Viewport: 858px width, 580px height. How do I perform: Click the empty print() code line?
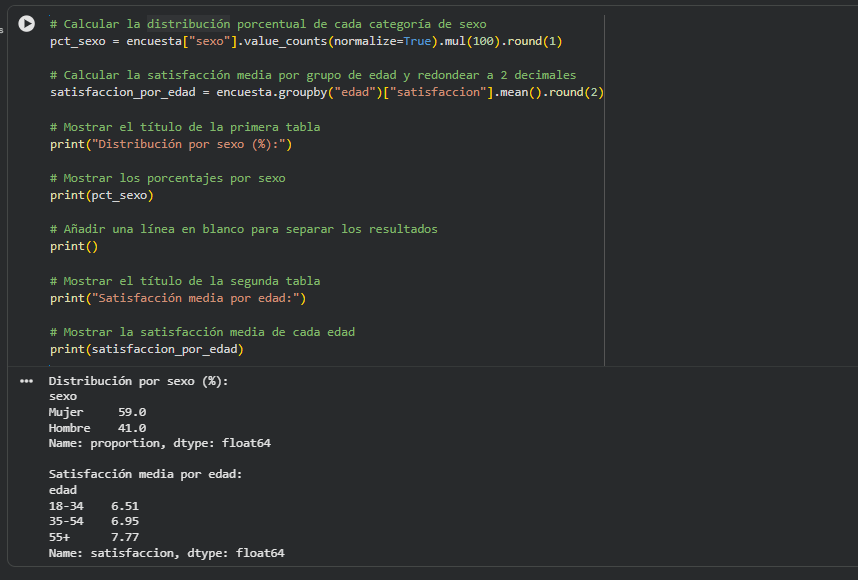[x=74, y=246]
